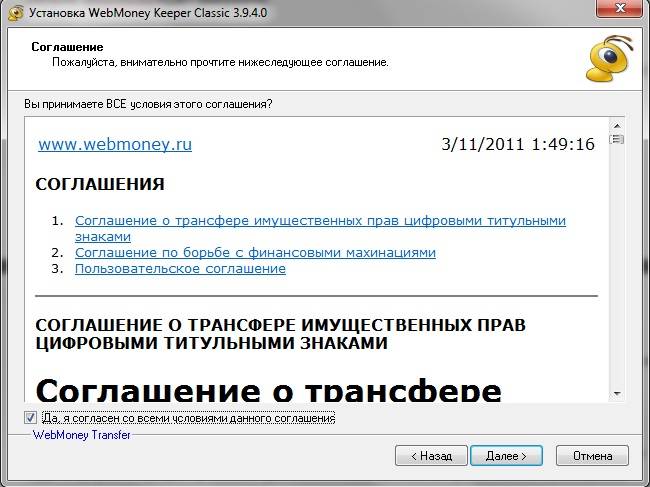Click the question about accepting ВСЕ условия
Viewport: 650px width, 487px height.
pos(148,104)
